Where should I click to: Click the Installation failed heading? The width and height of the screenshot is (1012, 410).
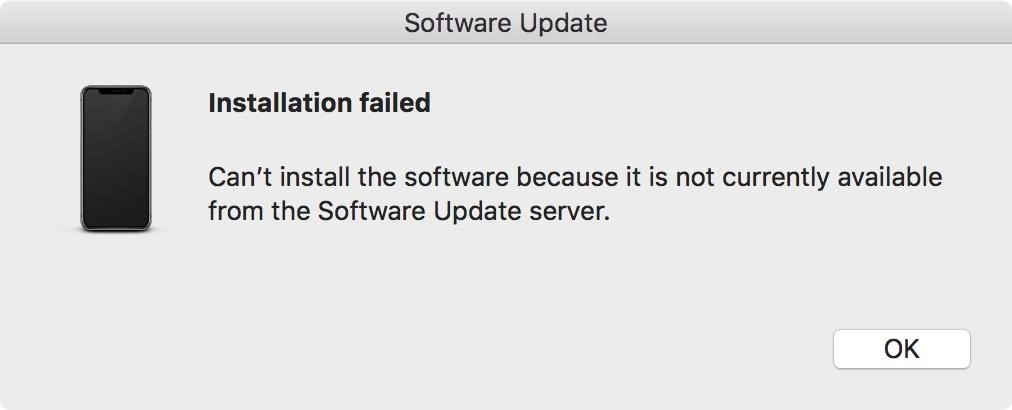pyautogui.click(x=319, y=102)
